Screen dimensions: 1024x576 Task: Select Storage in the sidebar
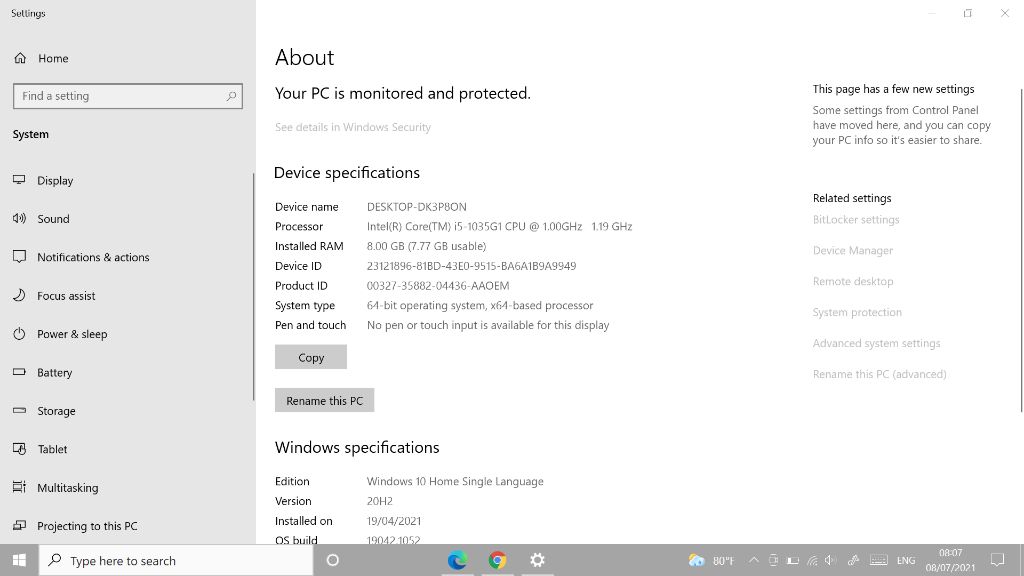coord(56,411)
